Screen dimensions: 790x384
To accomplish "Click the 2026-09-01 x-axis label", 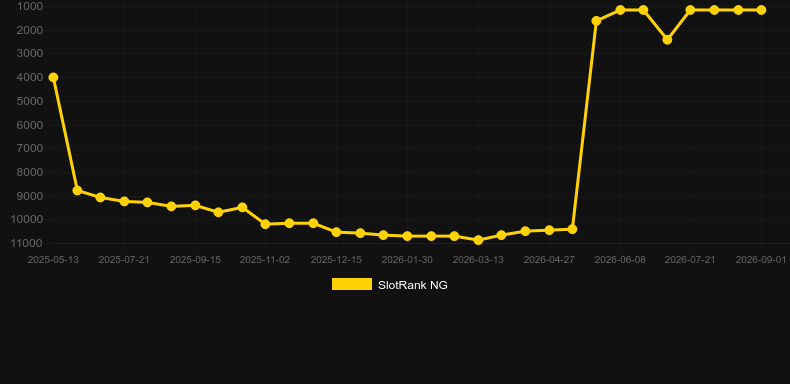I will click(x=761, y=260).
